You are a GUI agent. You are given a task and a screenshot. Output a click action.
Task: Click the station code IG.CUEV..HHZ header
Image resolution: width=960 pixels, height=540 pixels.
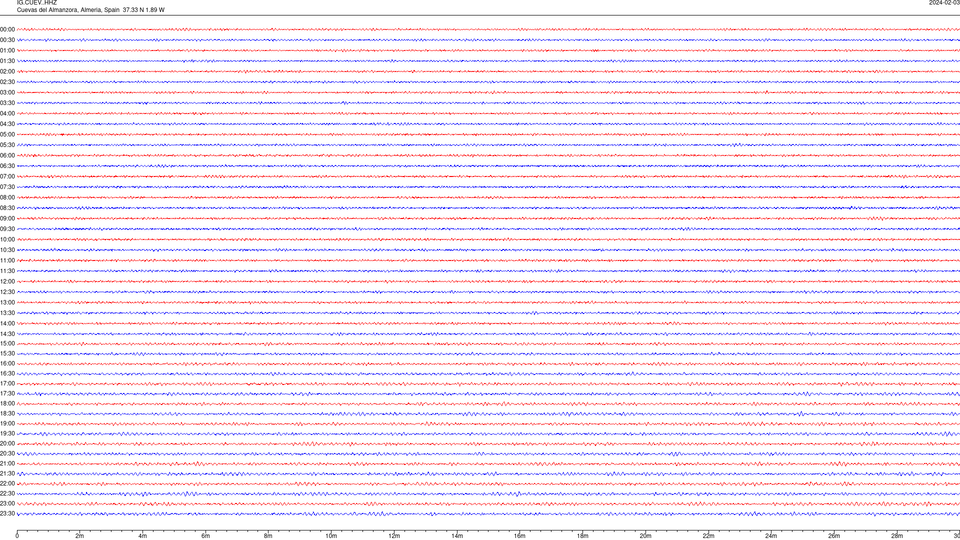pos(37,2)
